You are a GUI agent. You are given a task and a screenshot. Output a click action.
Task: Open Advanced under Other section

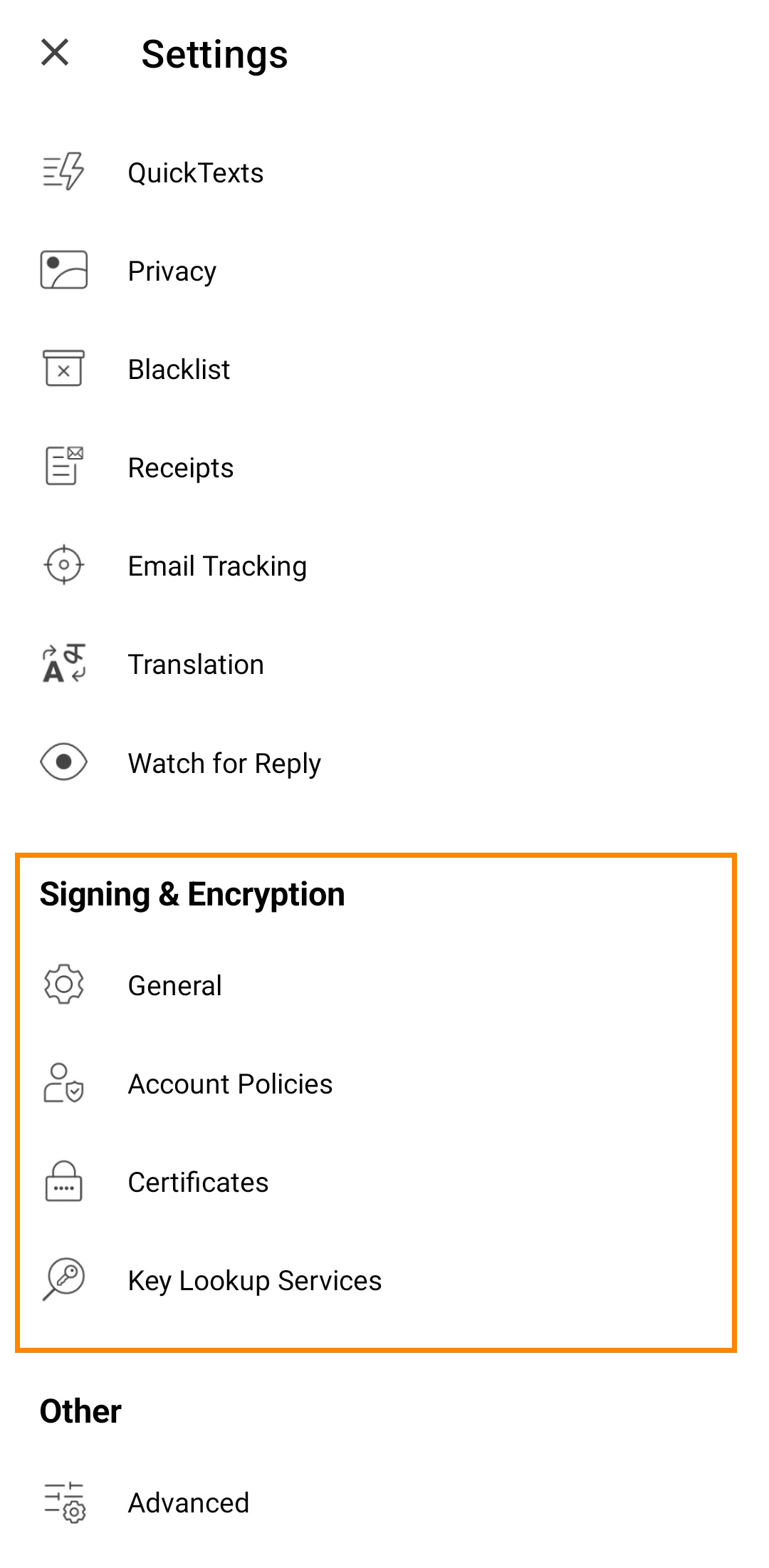(x=384, y=1502)
